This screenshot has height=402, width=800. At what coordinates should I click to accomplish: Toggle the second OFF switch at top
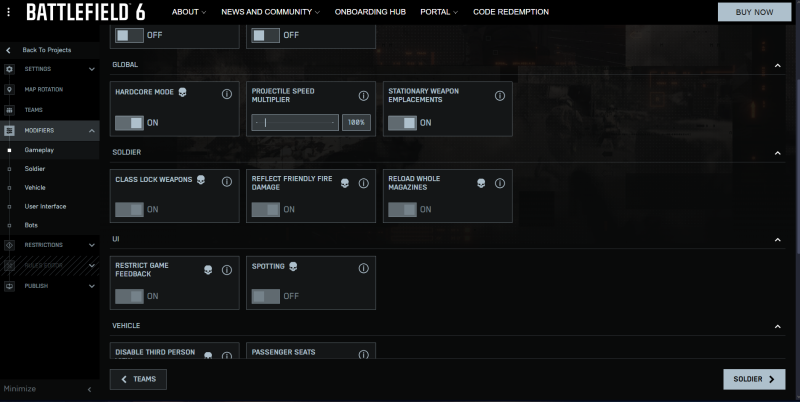click(x=265, y=35)
